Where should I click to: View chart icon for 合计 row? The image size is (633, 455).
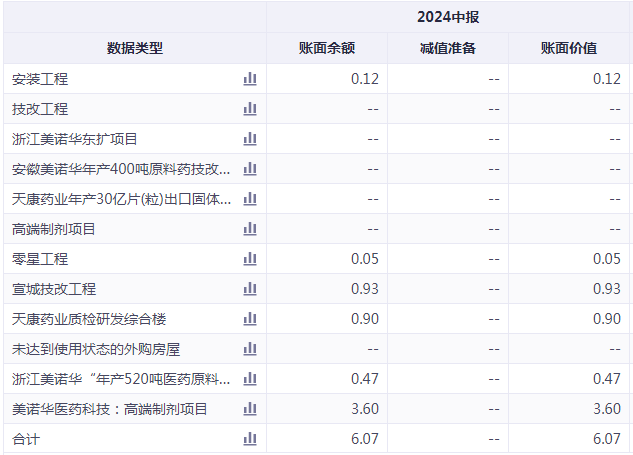250,439
